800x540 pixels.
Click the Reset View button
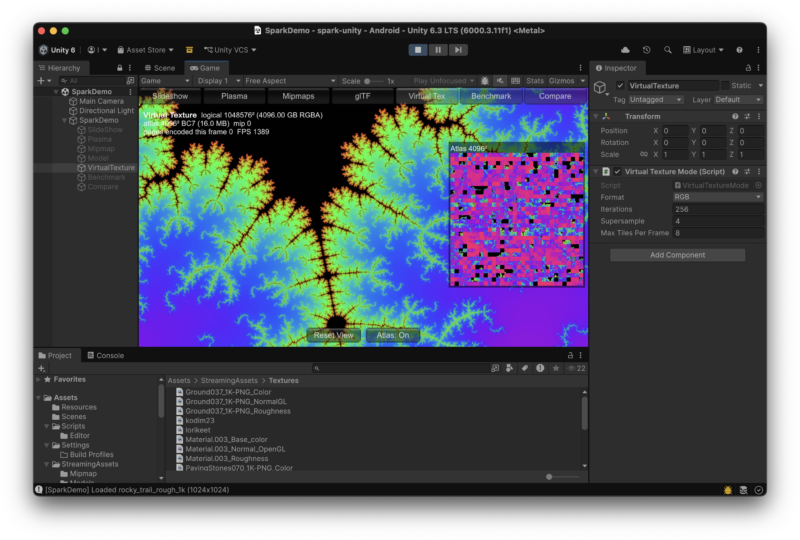pyautogui.click(x=333, y=335)
